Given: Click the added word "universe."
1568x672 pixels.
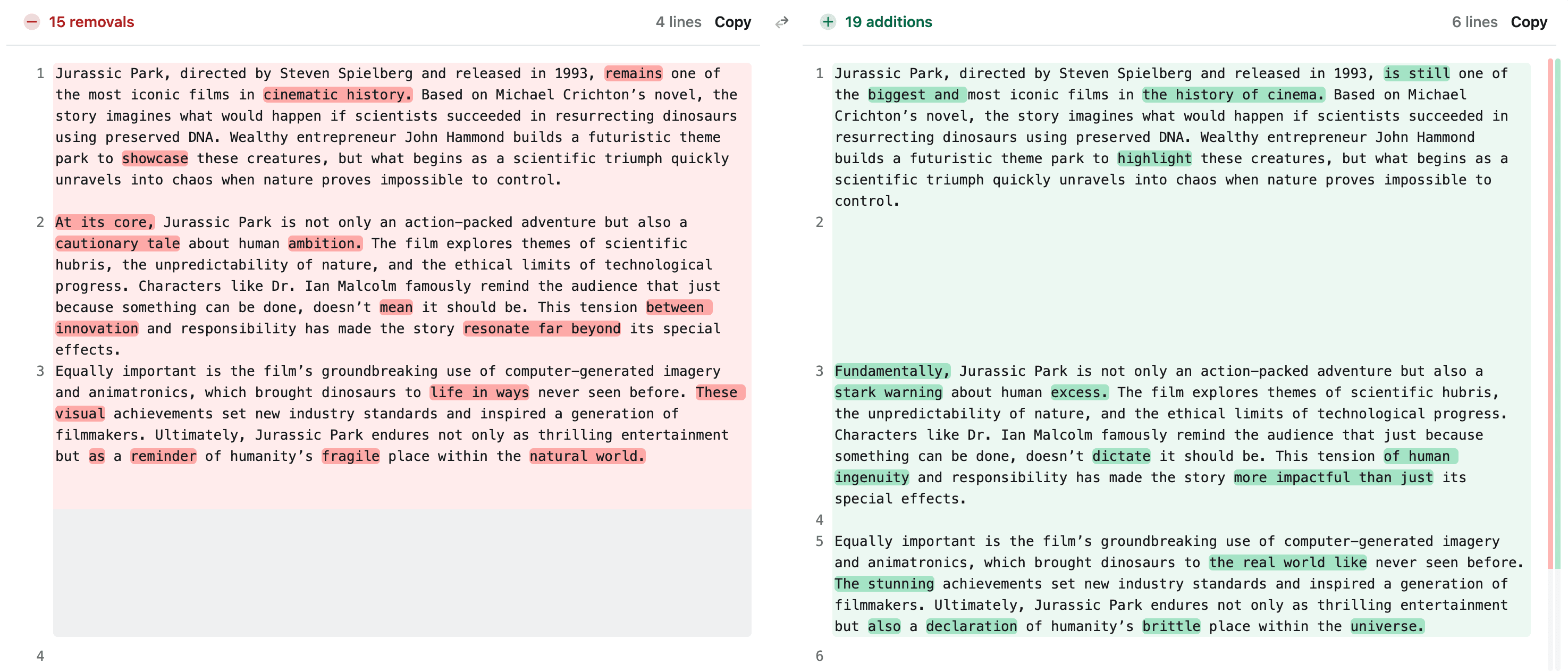Looking at the screenshot, I should [x=1387, y=626].
